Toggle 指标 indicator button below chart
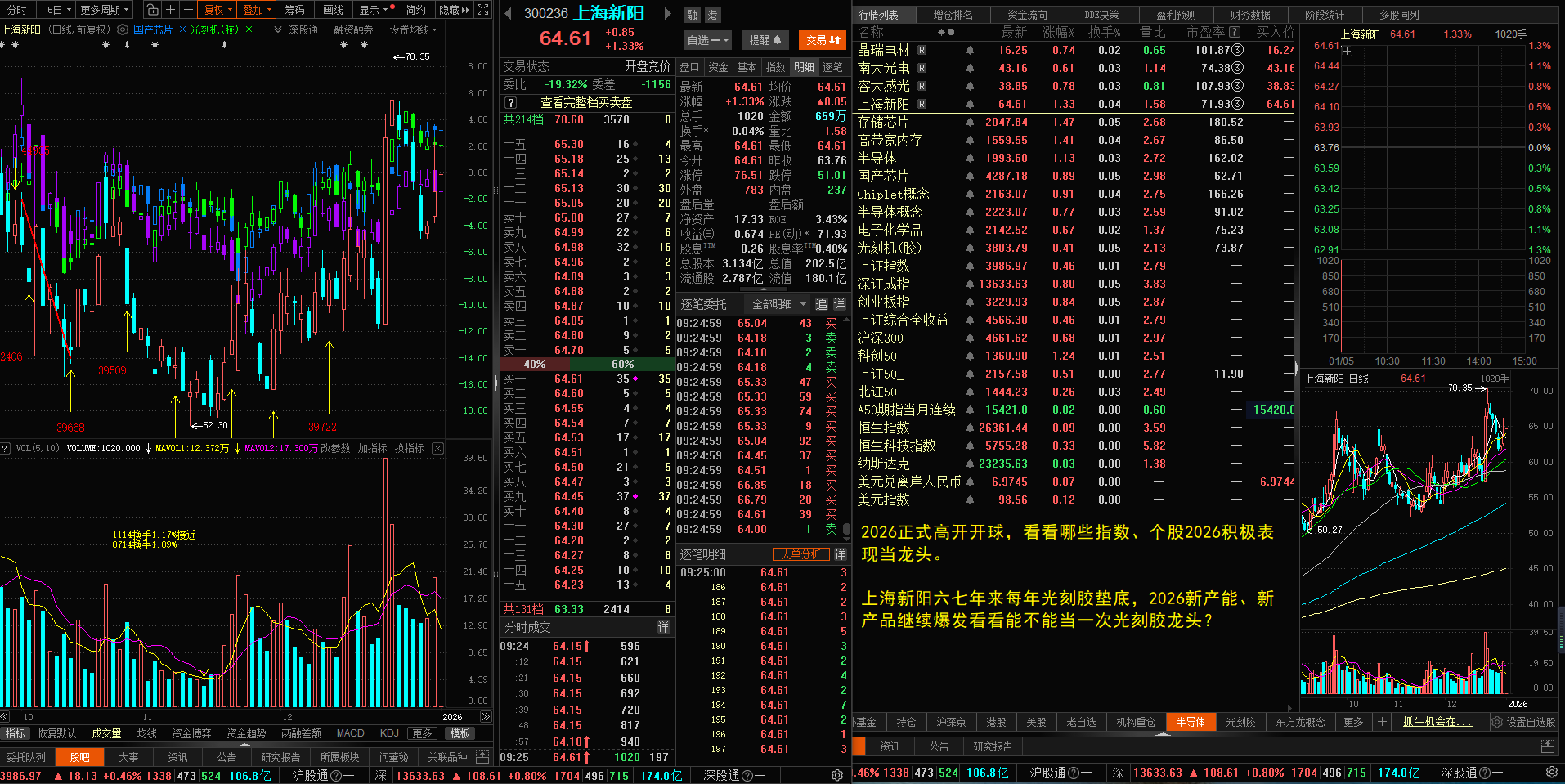The height and width of the screenshot is (784, 1565). (15, 733)
